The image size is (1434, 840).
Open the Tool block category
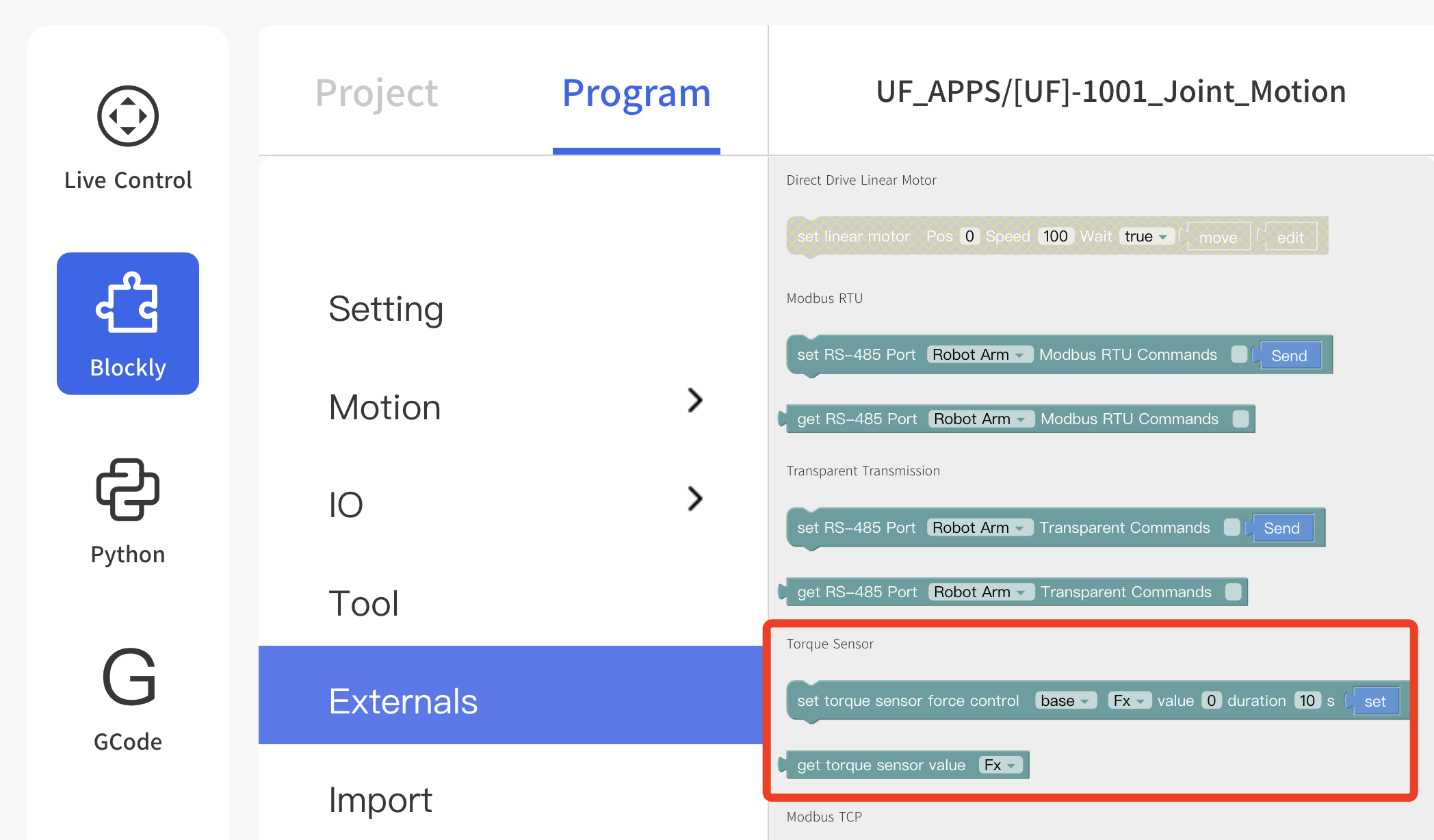[x=363, y=603]
